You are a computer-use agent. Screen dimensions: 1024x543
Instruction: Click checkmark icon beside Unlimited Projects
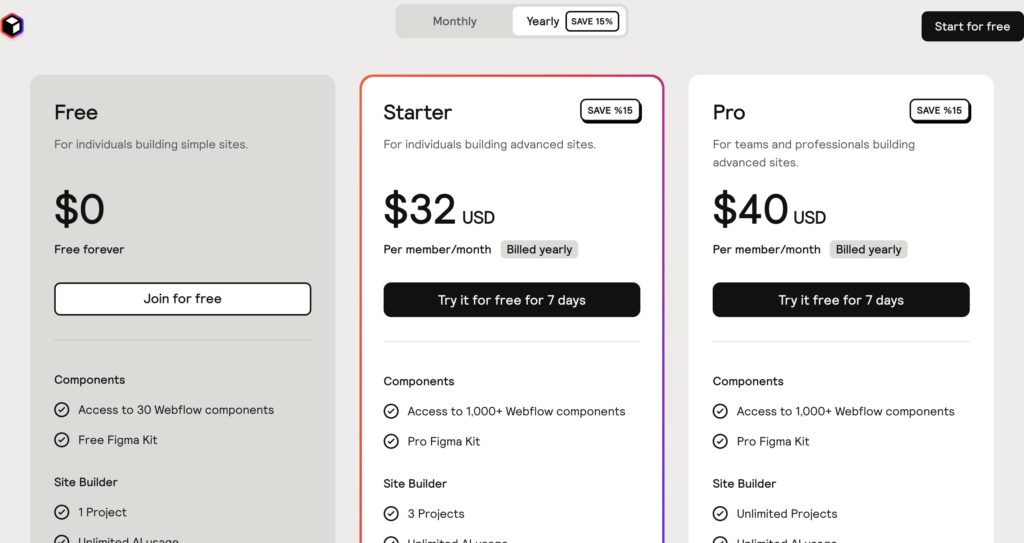point(720,514)
